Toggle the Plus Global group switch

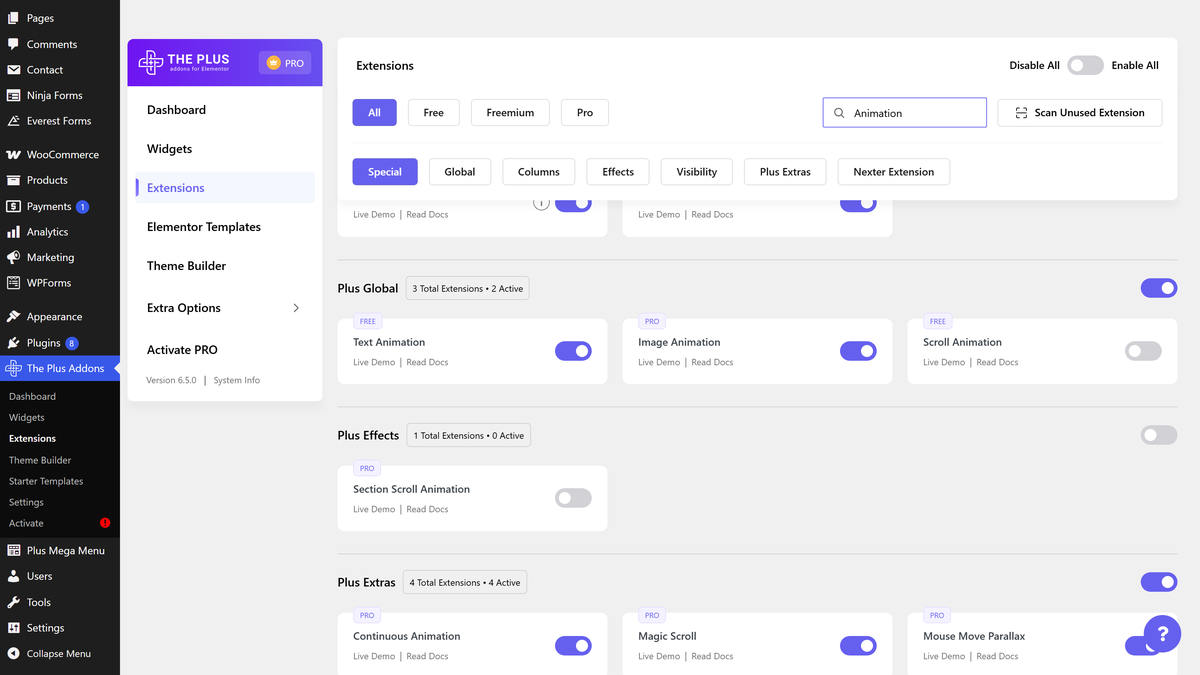pos(1159,288)
